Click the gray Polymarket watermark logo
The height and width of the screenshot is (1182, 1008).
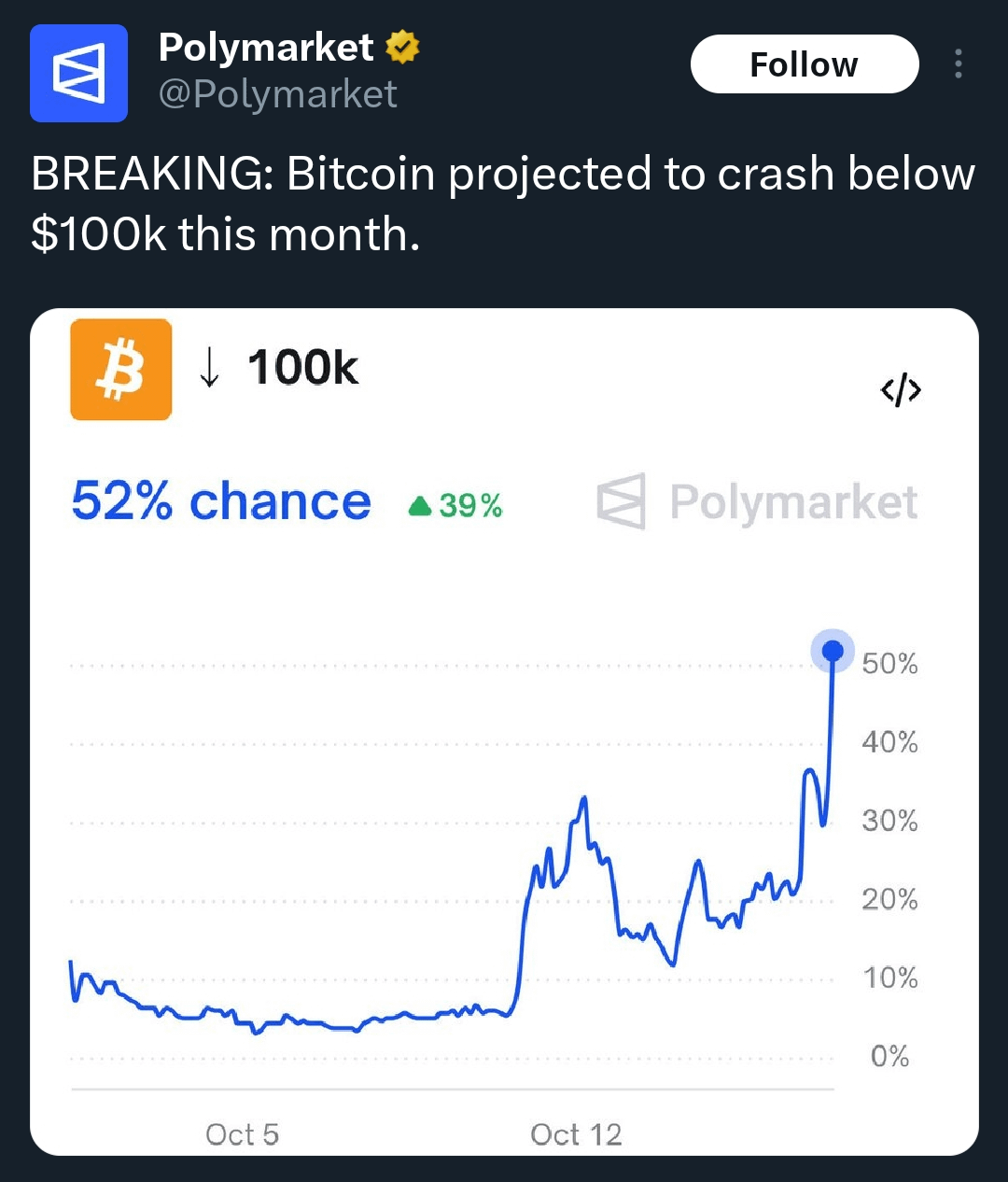[x=622, y=501]
